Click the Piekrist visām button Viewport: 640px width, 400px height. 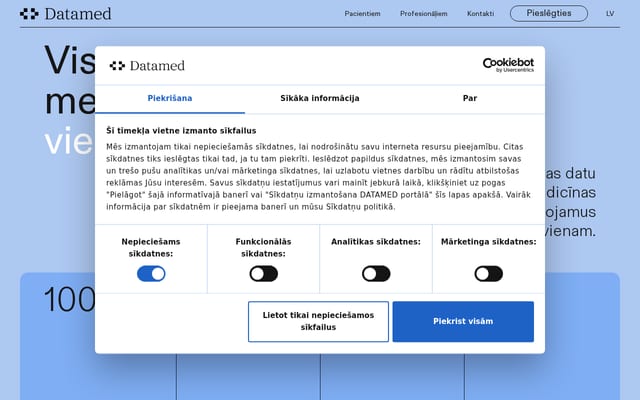tap(463, 322)
